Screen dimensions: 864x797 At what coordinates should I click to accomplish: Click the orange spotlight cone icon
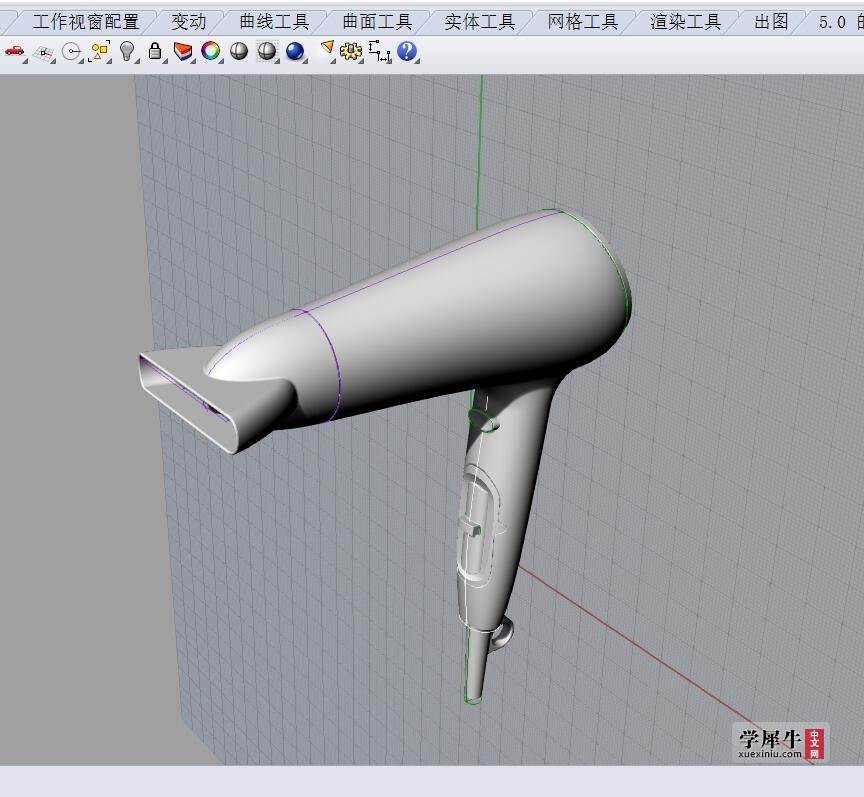click(328, 50)
